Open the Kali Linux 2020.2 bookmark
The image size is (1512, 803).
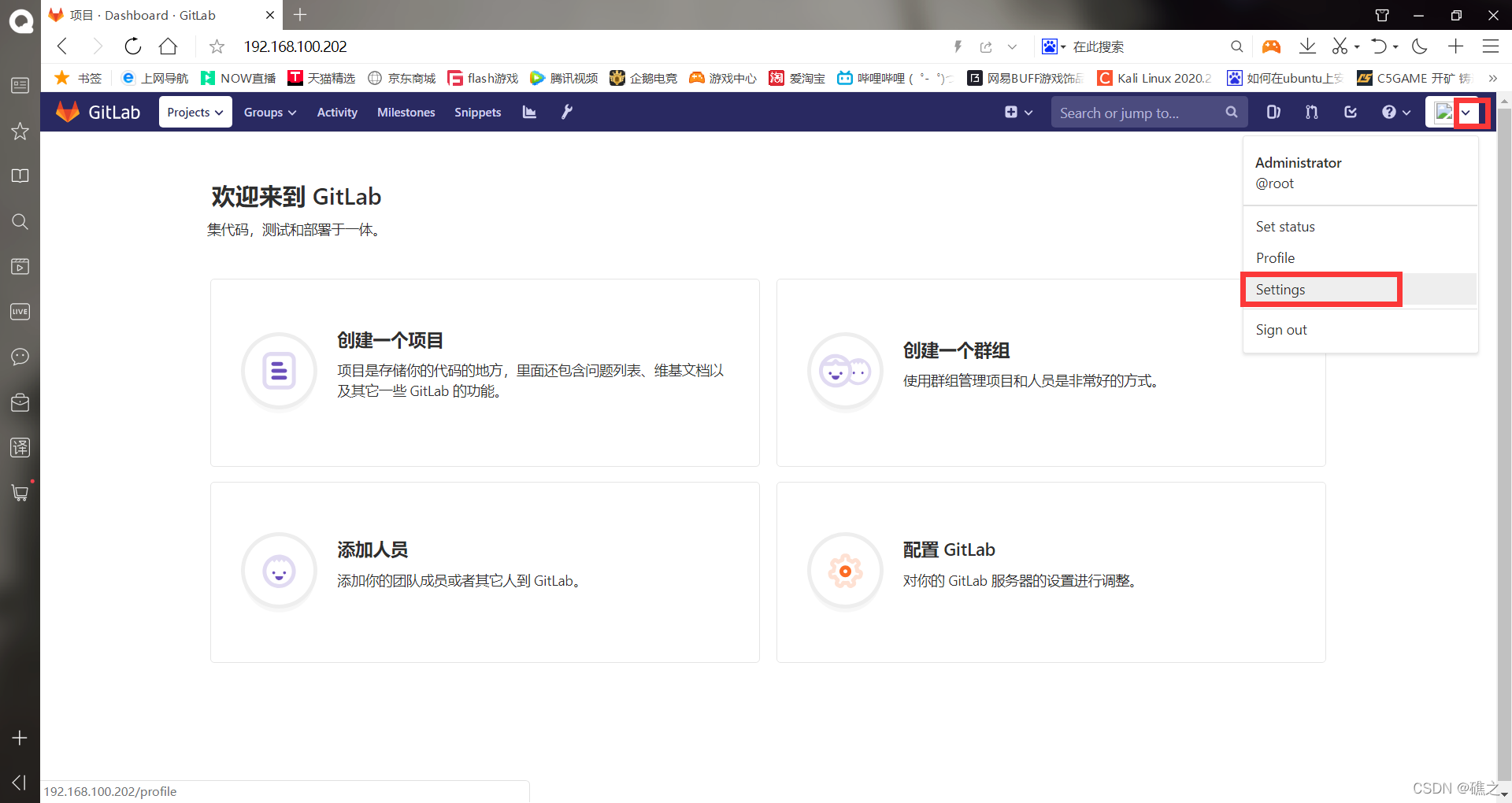[1155, 78]
